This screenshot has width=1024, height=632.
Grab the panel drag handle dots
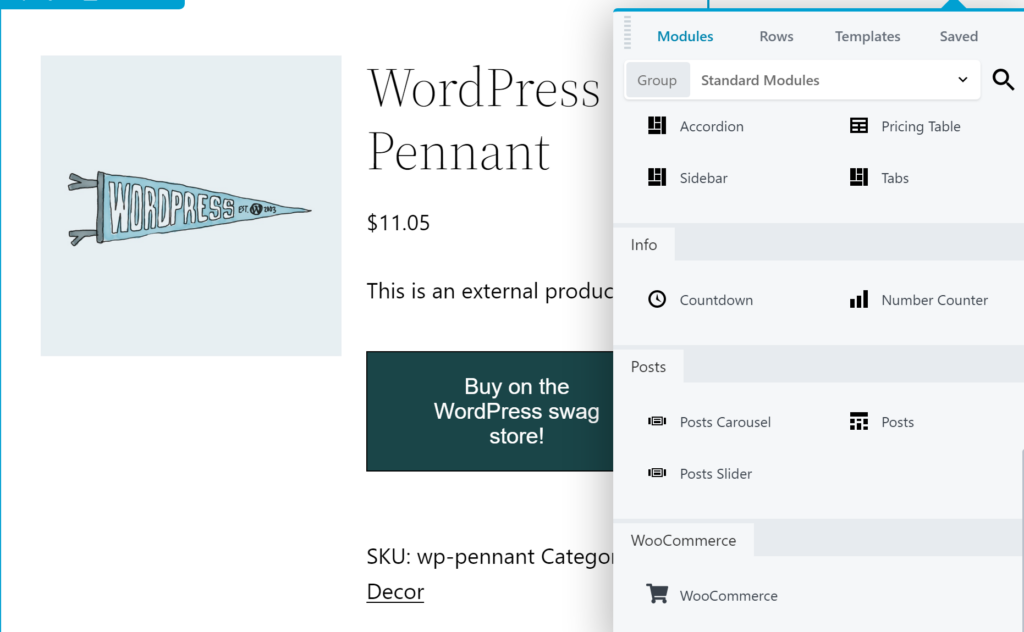tap(628, 33)
